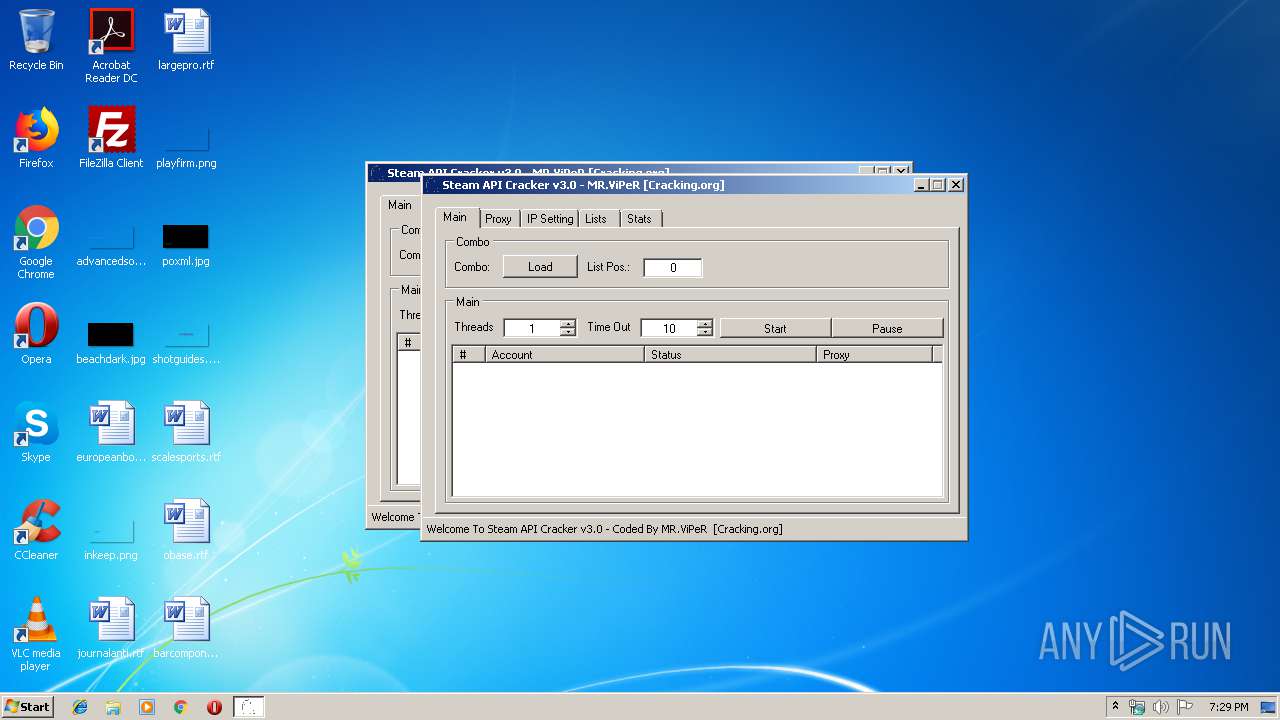Viewport: 1280px width, 720px height.
Task: Select shotguides file icon
Action: pos(186,343)
